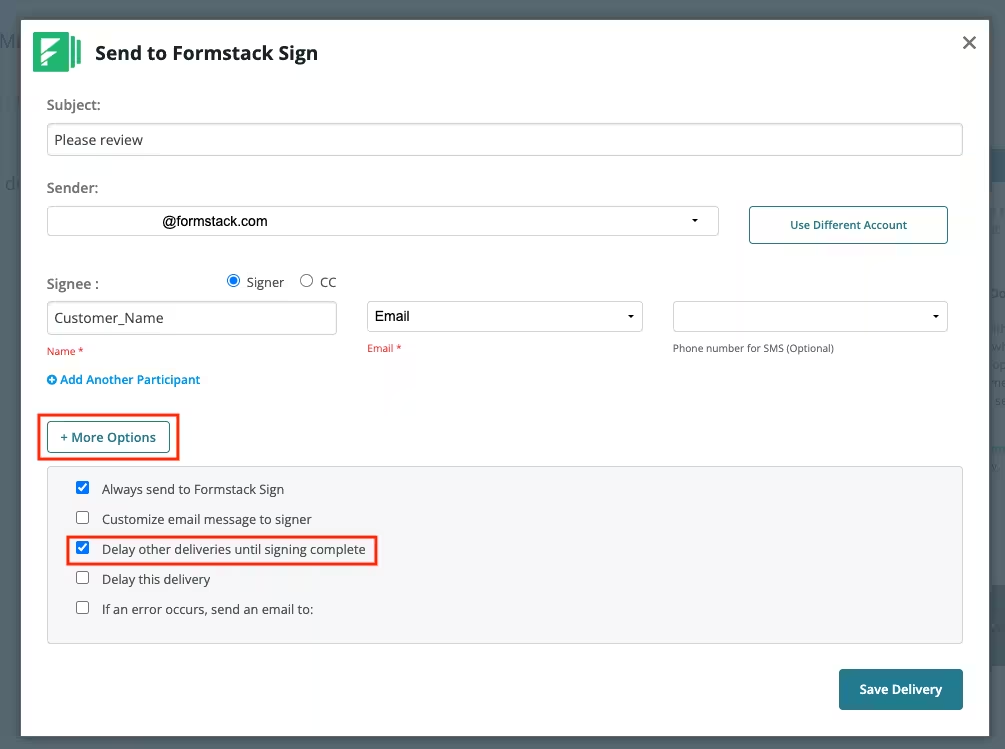Click Save Delivery
The width and height of the screenshot is (1005, 749).
pos(899,689)
